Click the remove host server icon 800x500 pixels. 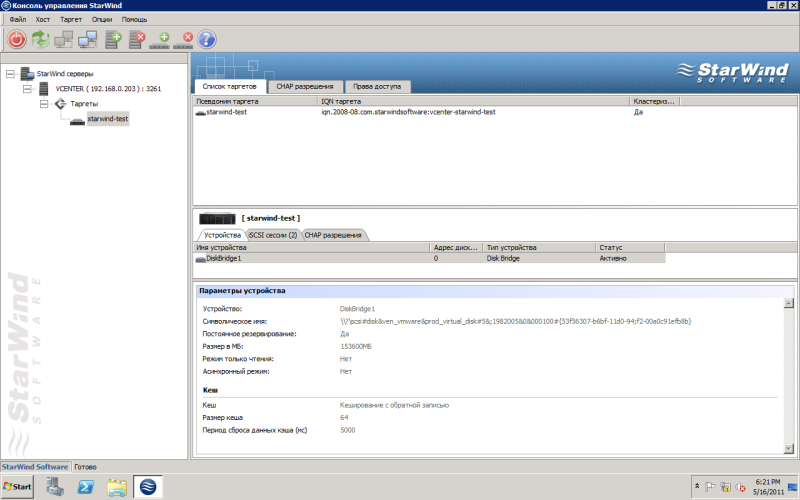[137, 39]
